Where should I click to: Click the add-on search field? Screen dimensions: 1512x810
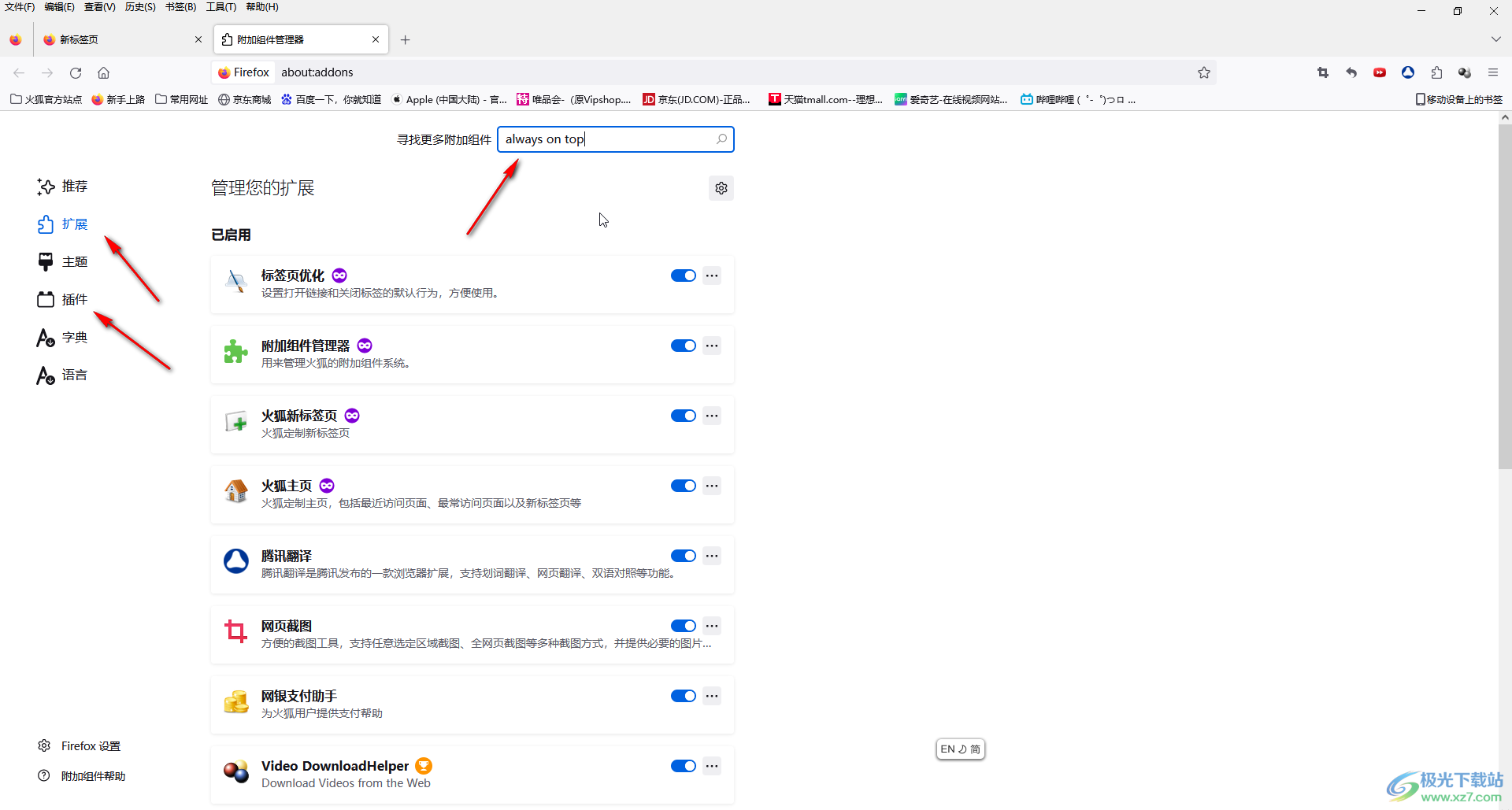click(x=616, y=139)
